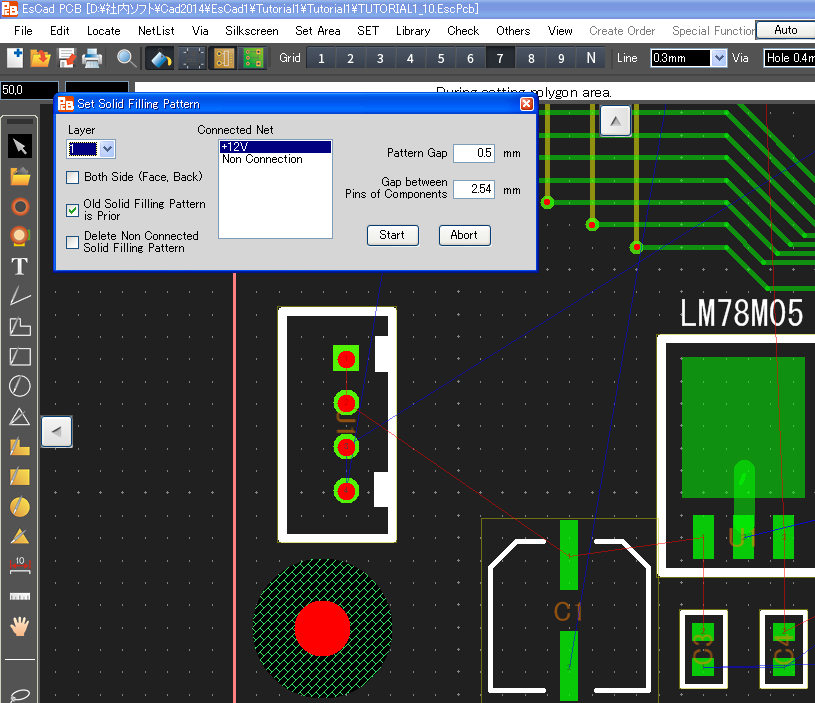Select +12V in Connected Net list
The width and height of the screenshot is (815, 703).
[x=275, y=147]
